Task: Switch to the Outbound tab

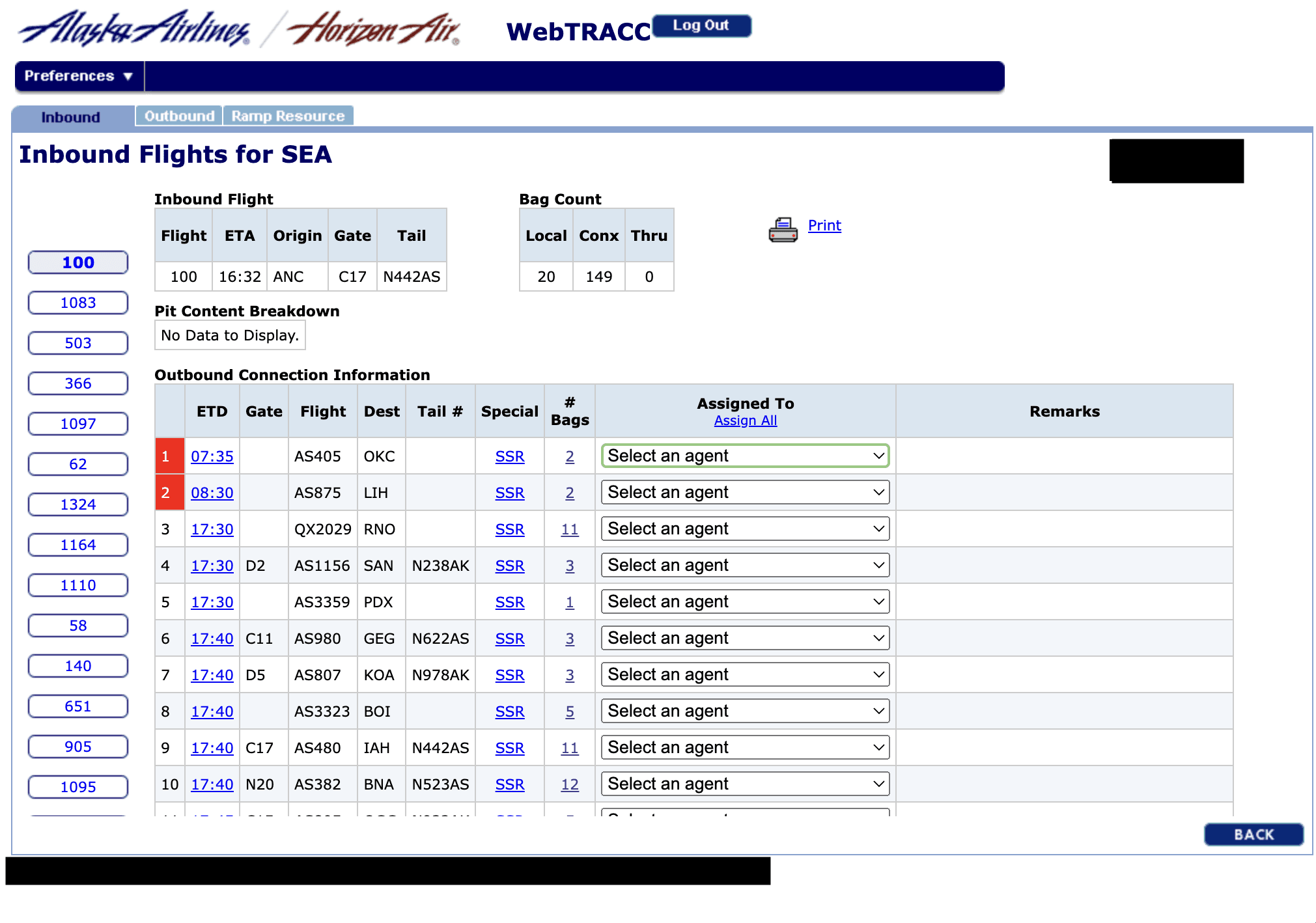Action: tap(179, 116)
